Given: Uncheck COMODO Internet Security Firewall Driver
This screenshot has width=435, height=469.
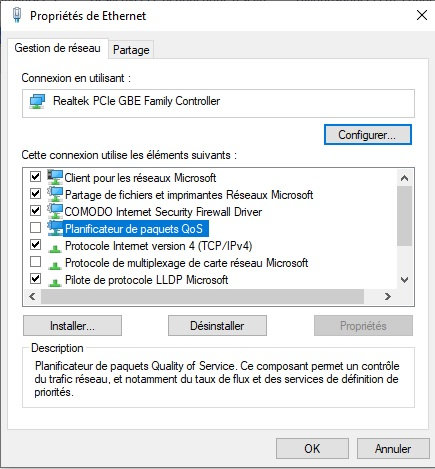Looking at the screenshot, I should 35,211.
